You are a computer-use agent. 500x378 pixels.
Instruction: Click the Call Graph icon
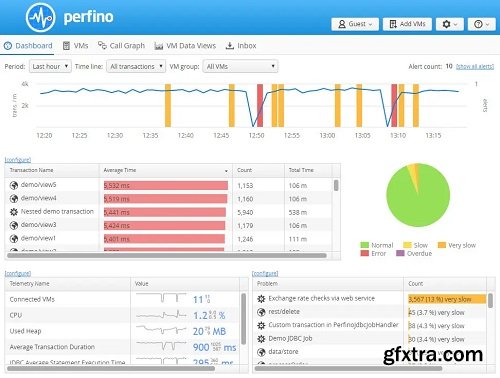pyautogui.click(x=102, y=45)
